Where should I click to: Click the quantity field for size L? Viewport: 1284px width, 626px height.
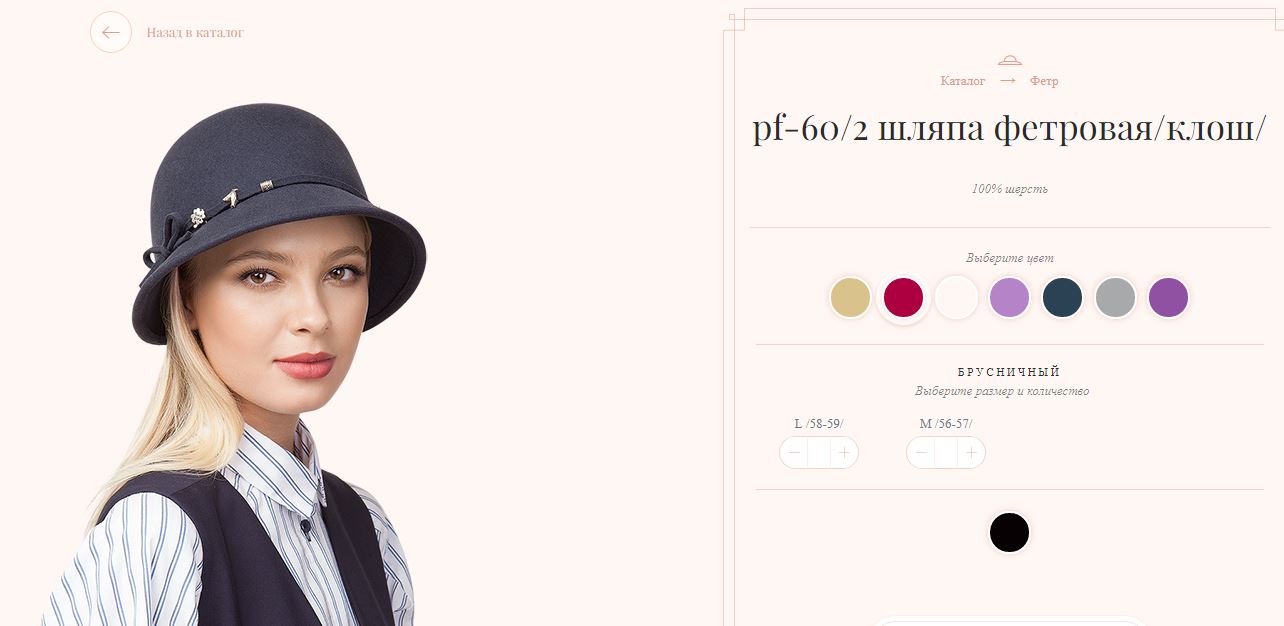coord(819,453)
